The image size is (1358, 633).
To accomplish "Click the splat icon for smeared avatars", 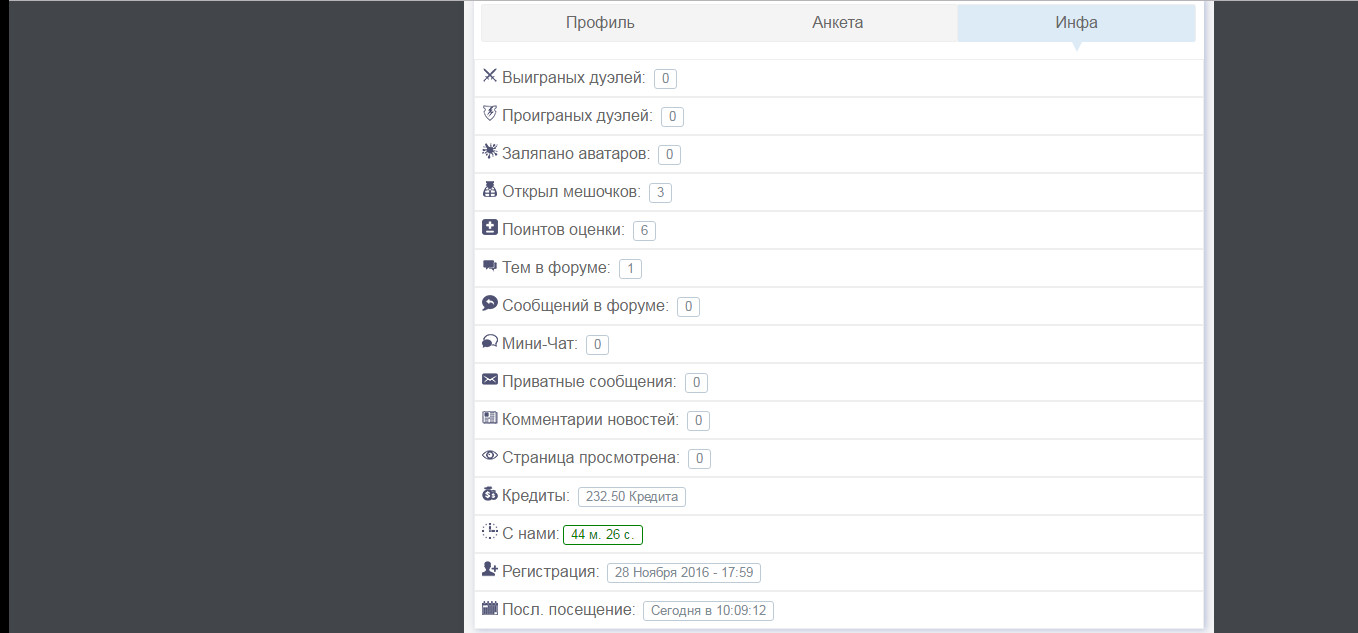I will (x=489, y=151).
